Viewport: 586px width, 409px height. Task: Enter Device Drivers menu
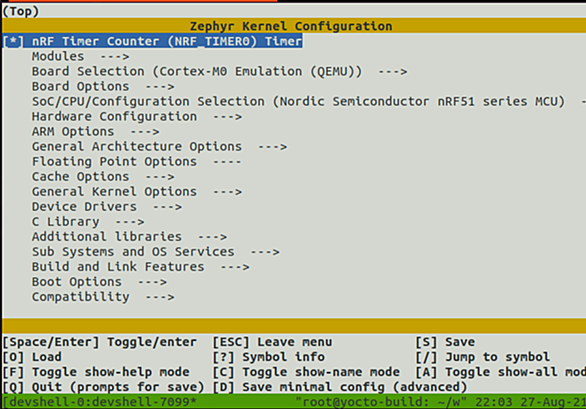pyautogui.click(x=107, y=207)
